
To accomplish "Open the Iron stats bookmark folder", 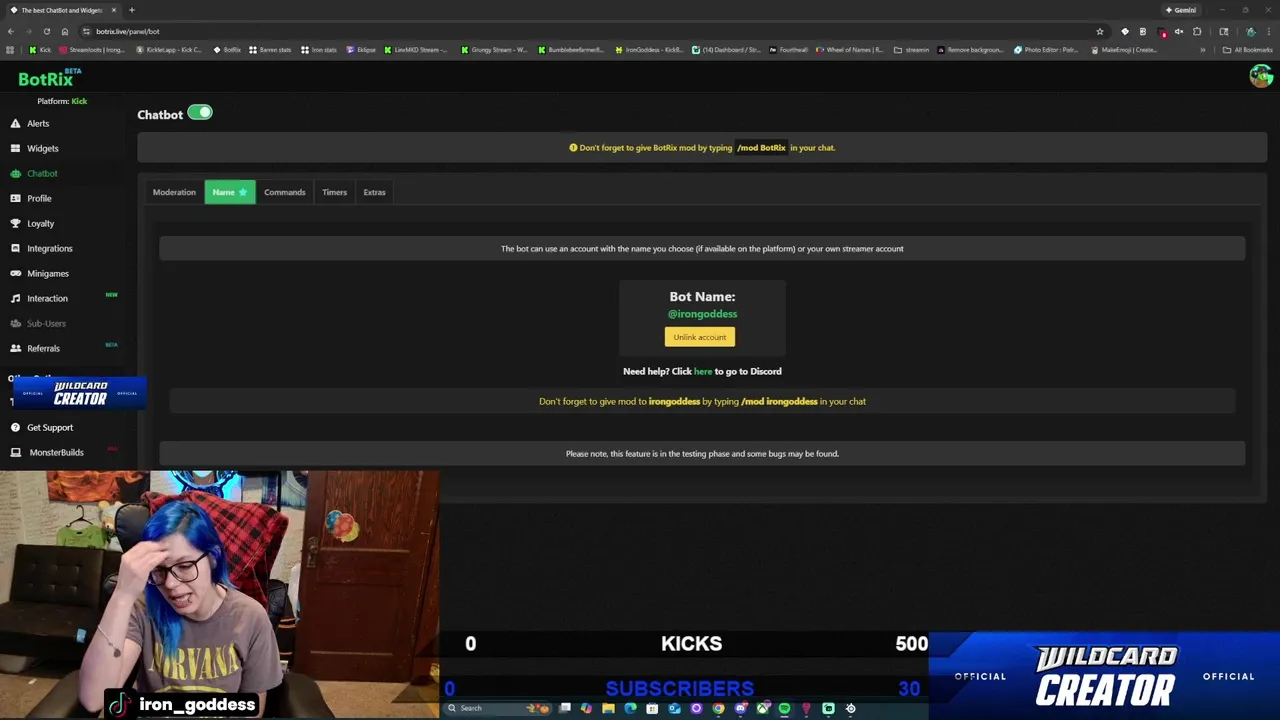I will click(319, 49).
